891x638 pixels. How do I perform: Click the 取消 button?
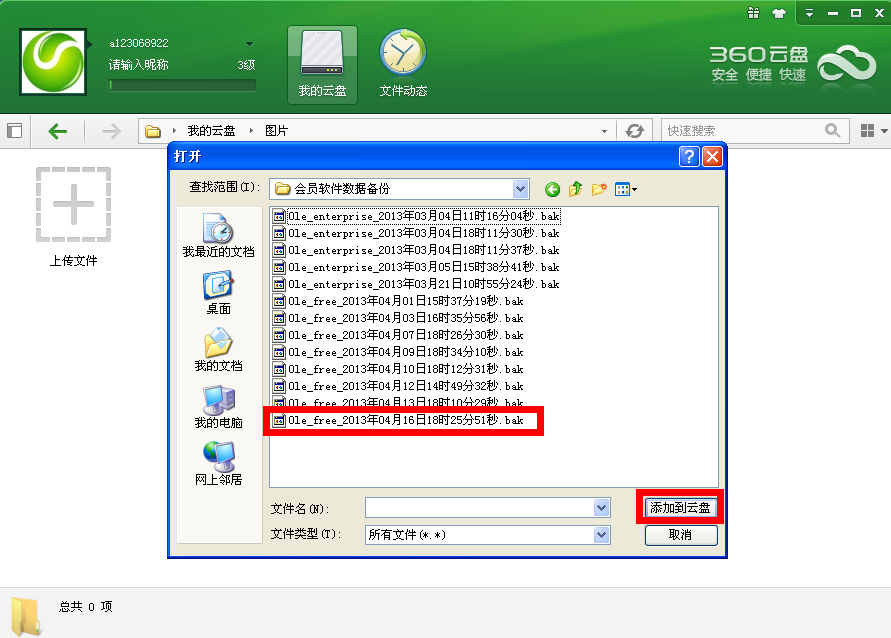[x=680, y=535]
